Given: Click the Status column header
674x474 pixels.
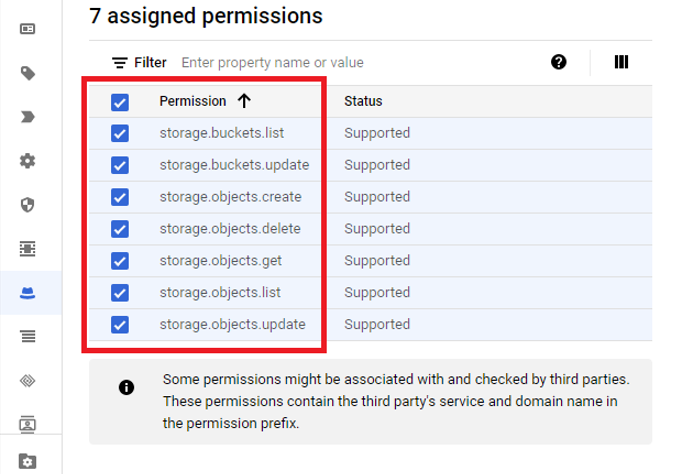Looking at the screenshot, I should pos(363,101).
